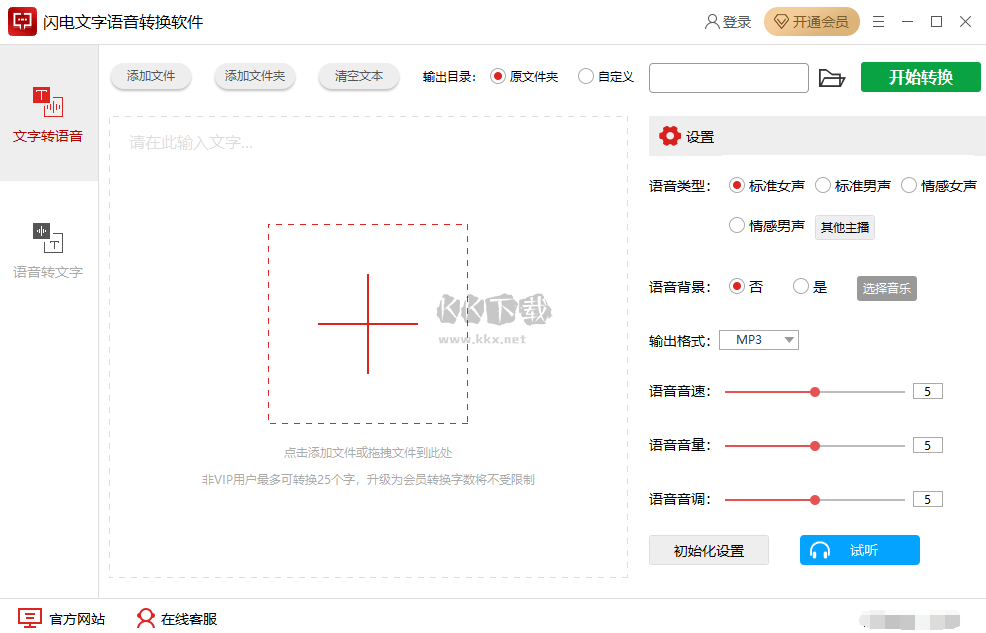Open the hamburger menu in title bar
The height and width of the screenshot is (633, 986).
coord(878,20)
